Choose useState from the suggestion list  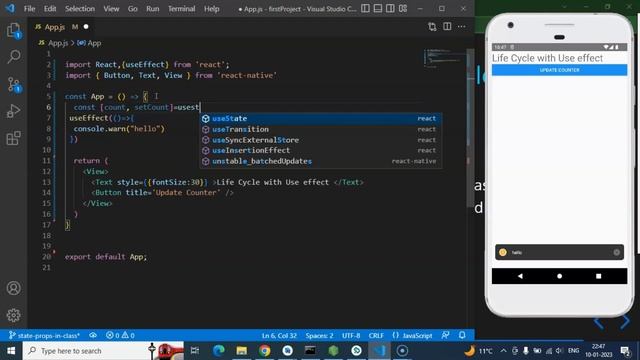(320, 118)
